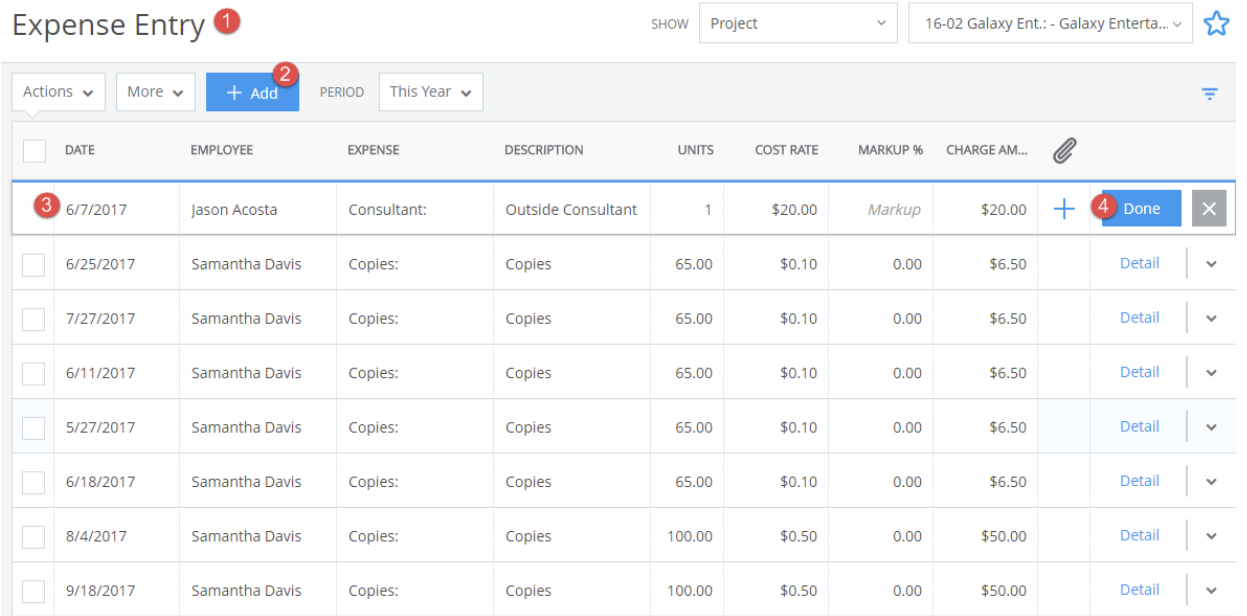This screenshot has width=1247, height=616.
Task: Check the 6/25/2017 row checkbox
Action: point(34,264)
